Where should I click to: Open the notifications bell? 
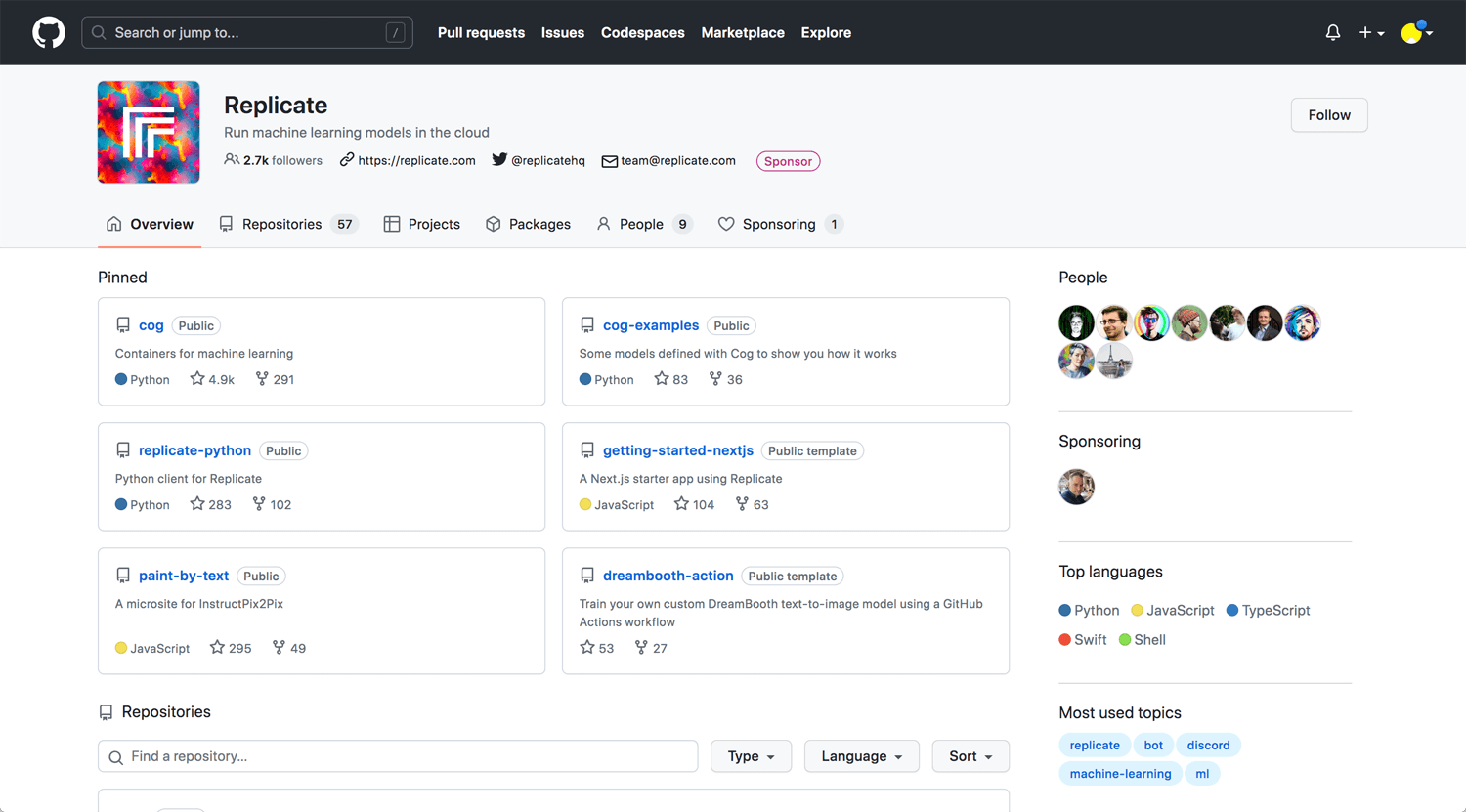1333,32
